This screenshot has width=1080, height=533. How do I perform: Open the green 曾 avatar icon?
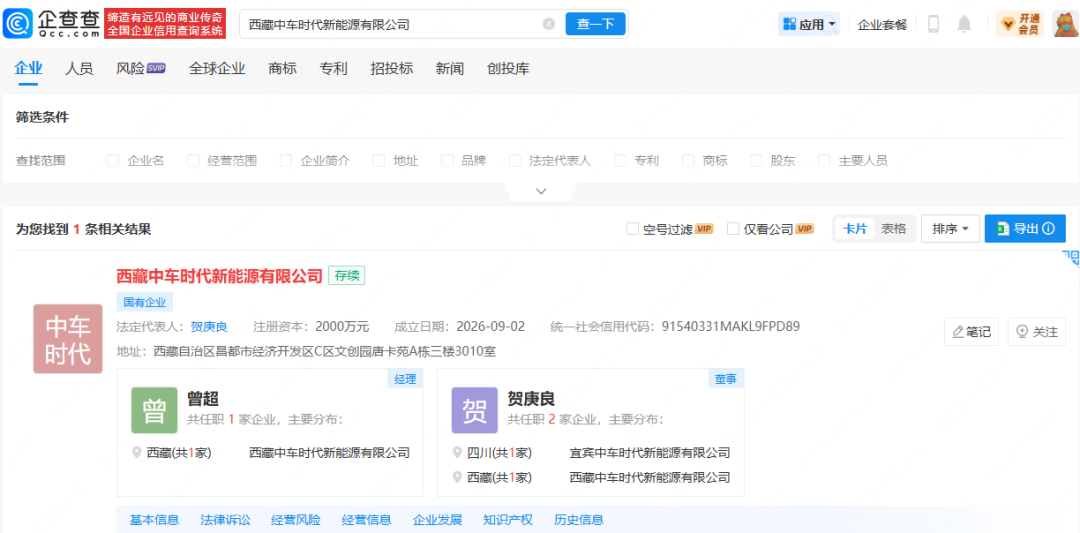point(154,410)
